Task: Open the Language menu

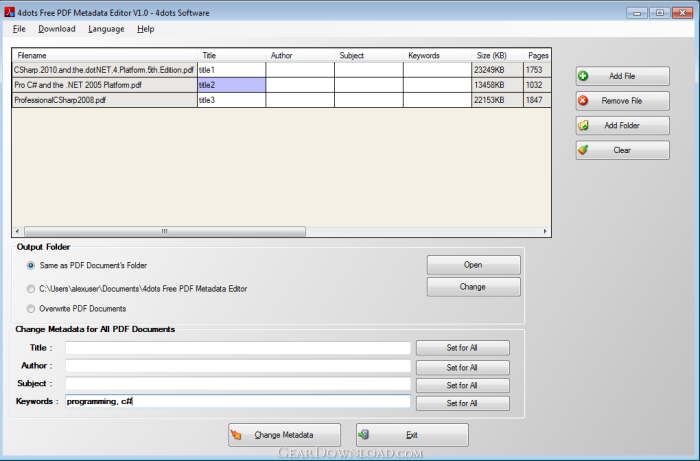Action: click(106, 29)
